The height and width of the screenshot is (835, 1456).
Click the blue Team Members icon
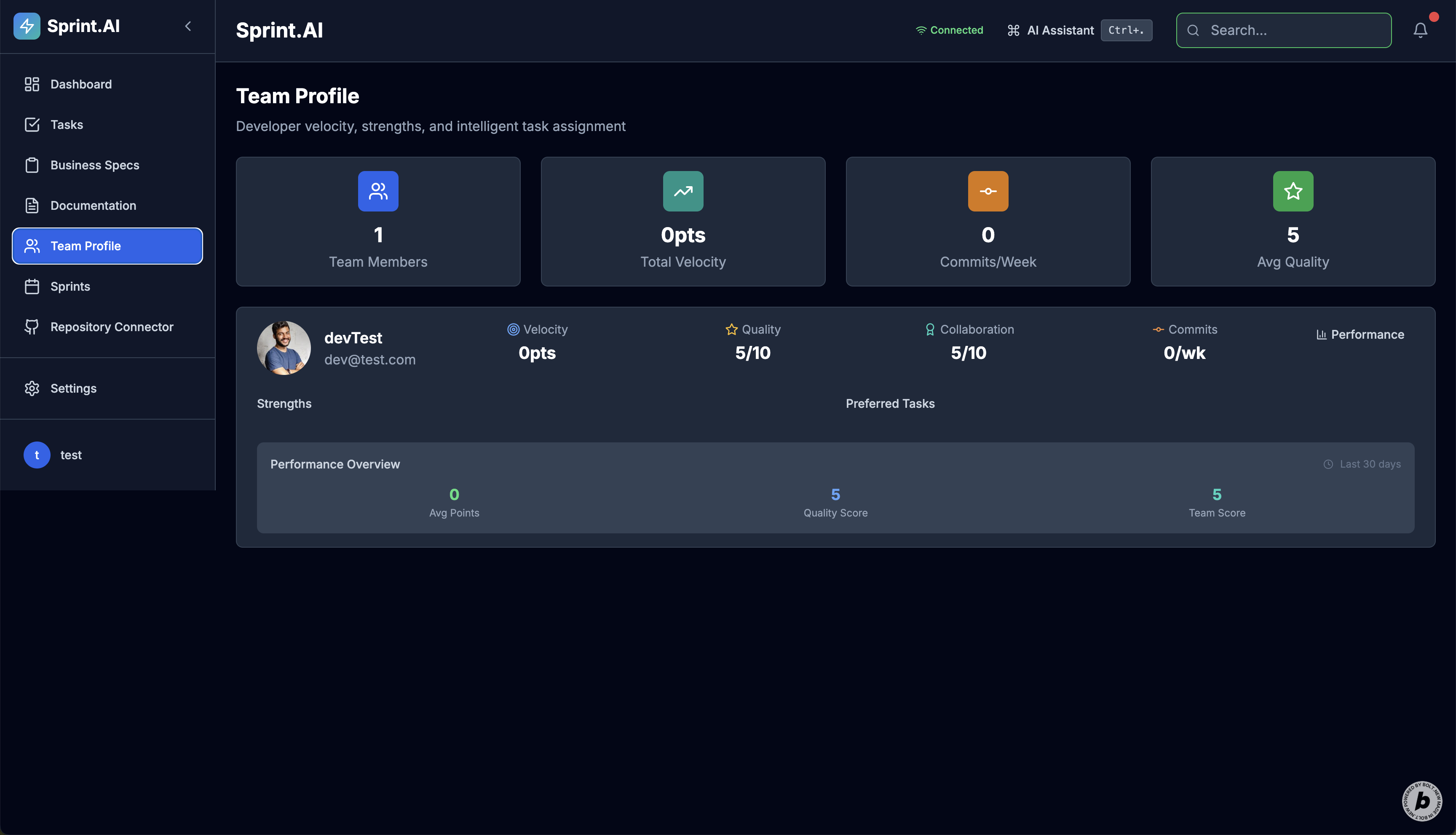(x=378, y=191)
